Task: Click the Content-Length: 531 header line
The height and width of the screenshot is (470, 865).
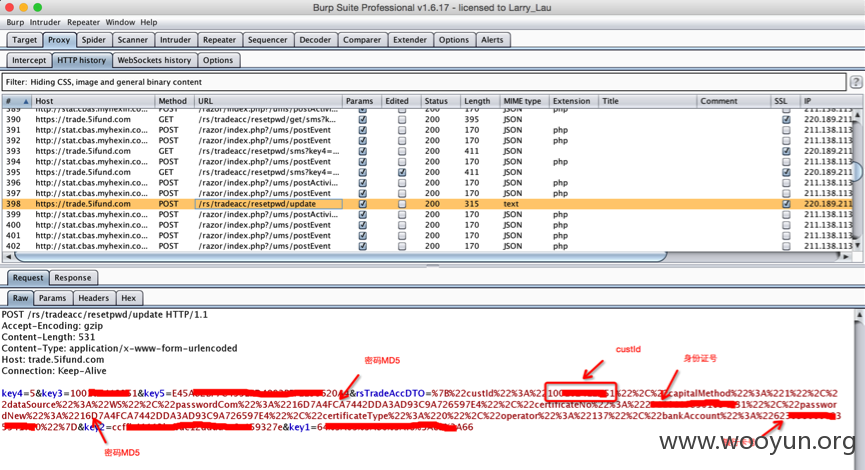Action: (x=49, y=337)
